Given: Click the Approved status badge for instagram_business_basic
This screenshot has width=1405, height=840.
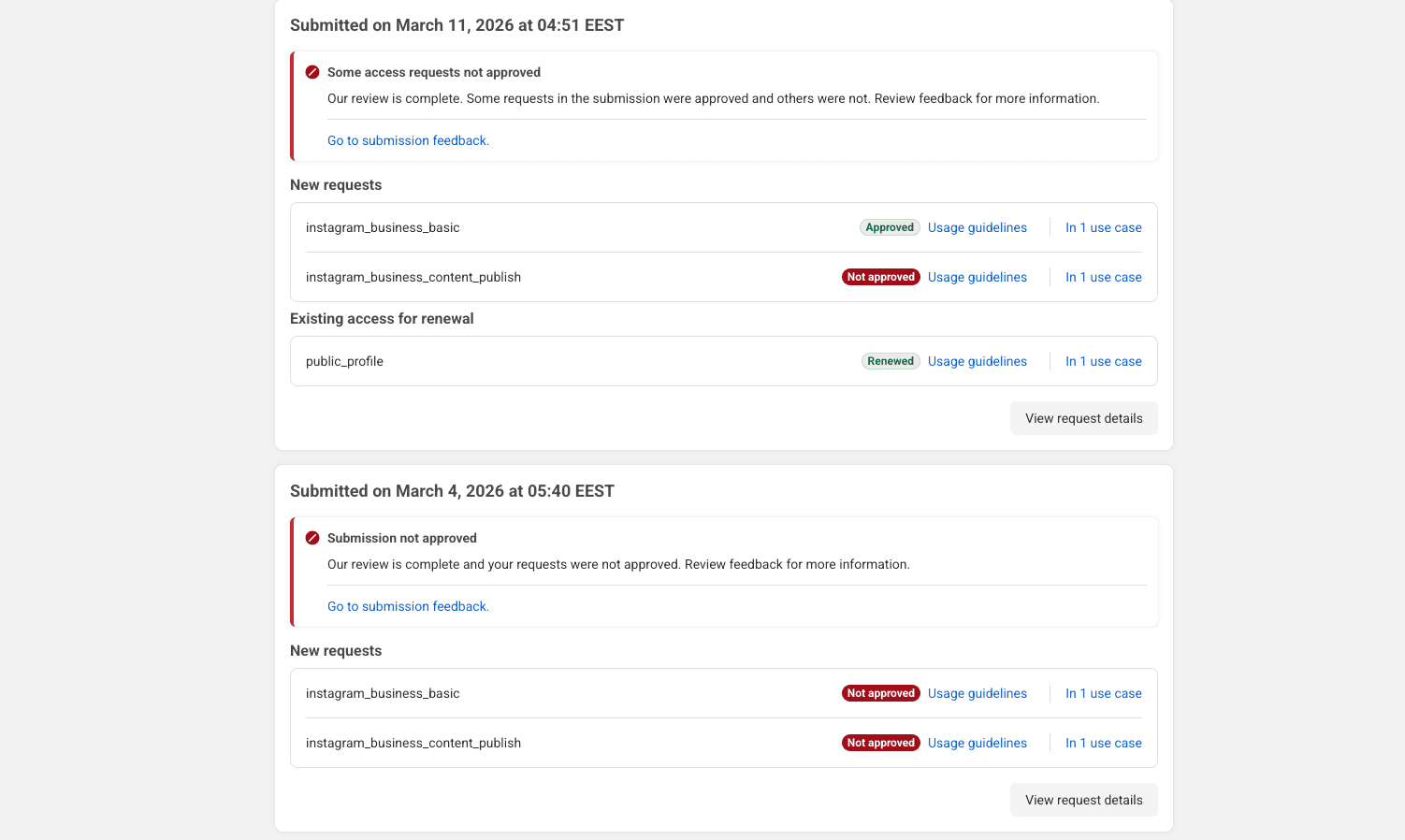Looking at the screenshot, I should [x=890, y=227].
